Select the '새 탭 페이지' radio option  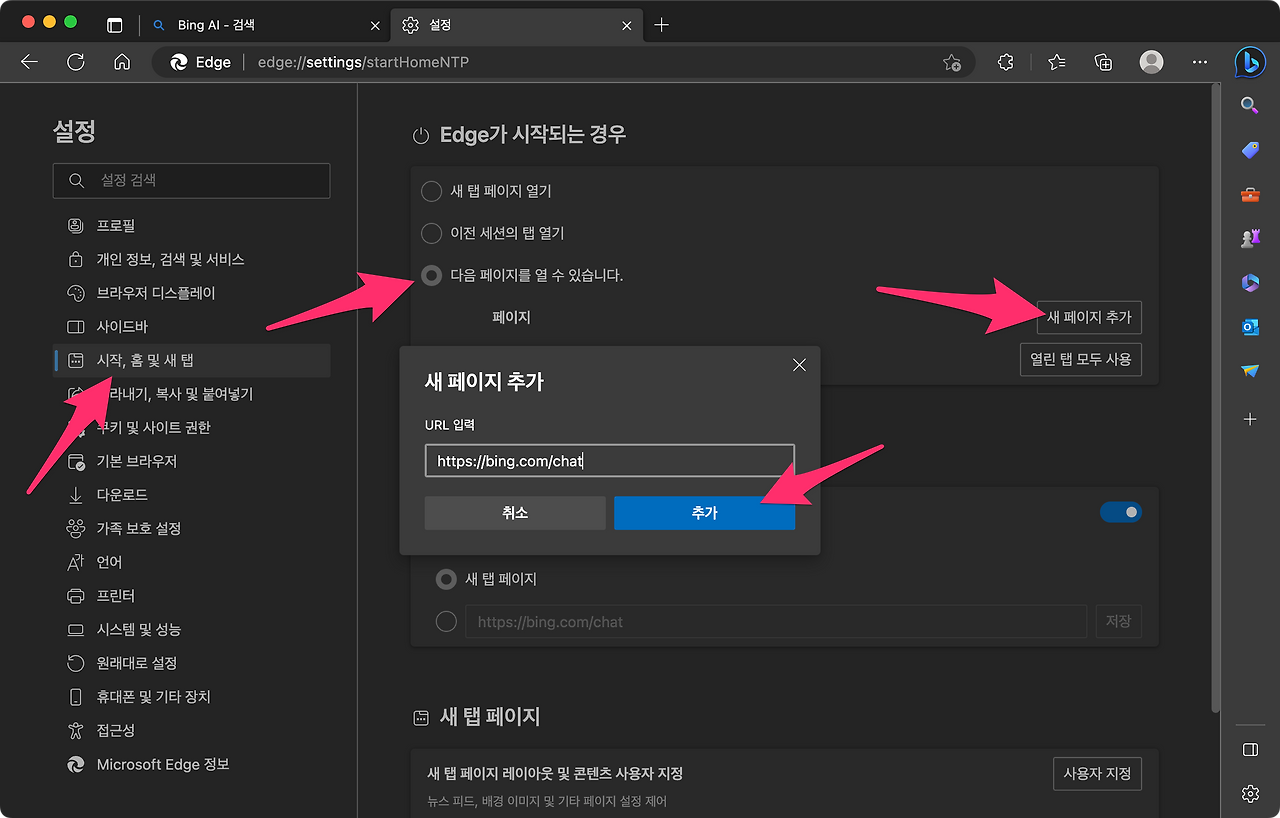pos(446,578)
